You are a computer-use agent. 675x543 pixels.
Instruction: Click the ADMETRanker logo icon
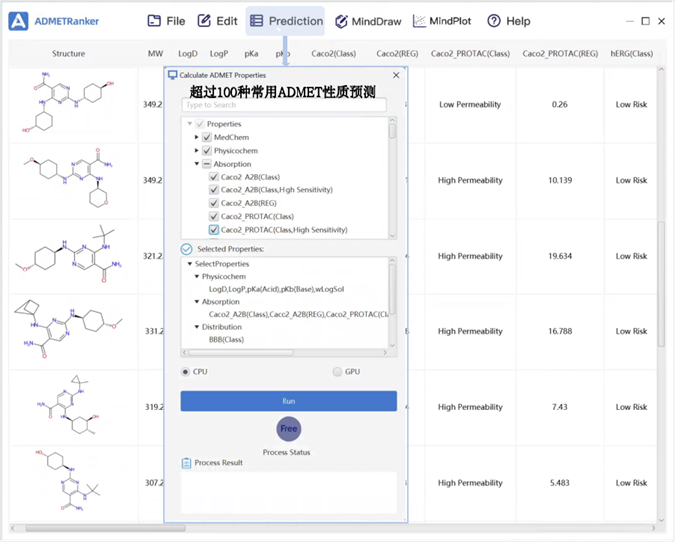tap(19, 21)
